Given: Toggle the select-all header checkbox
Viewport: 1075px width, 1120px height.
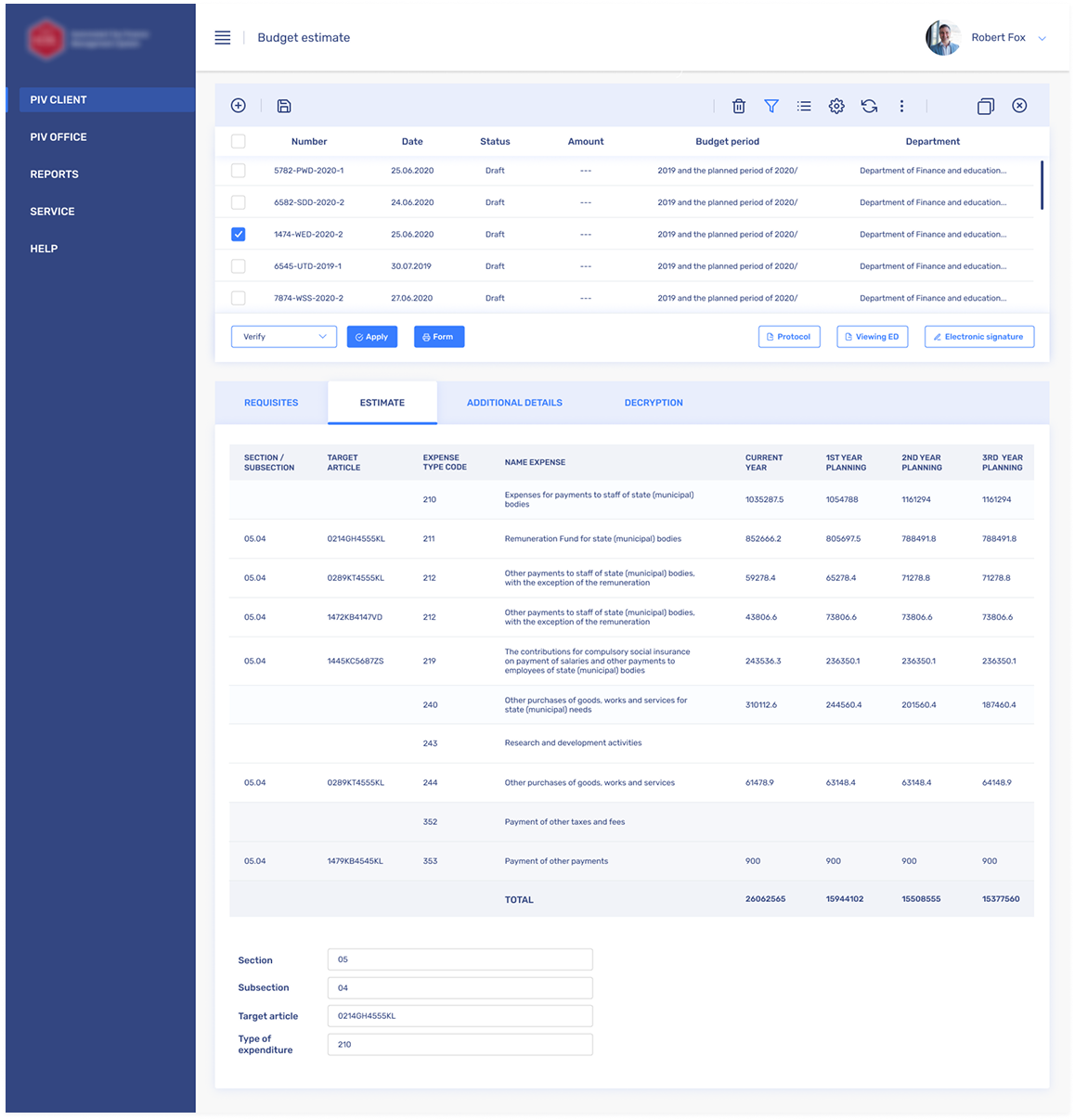Looking at the screenshot, I should (x=239, y=141).
